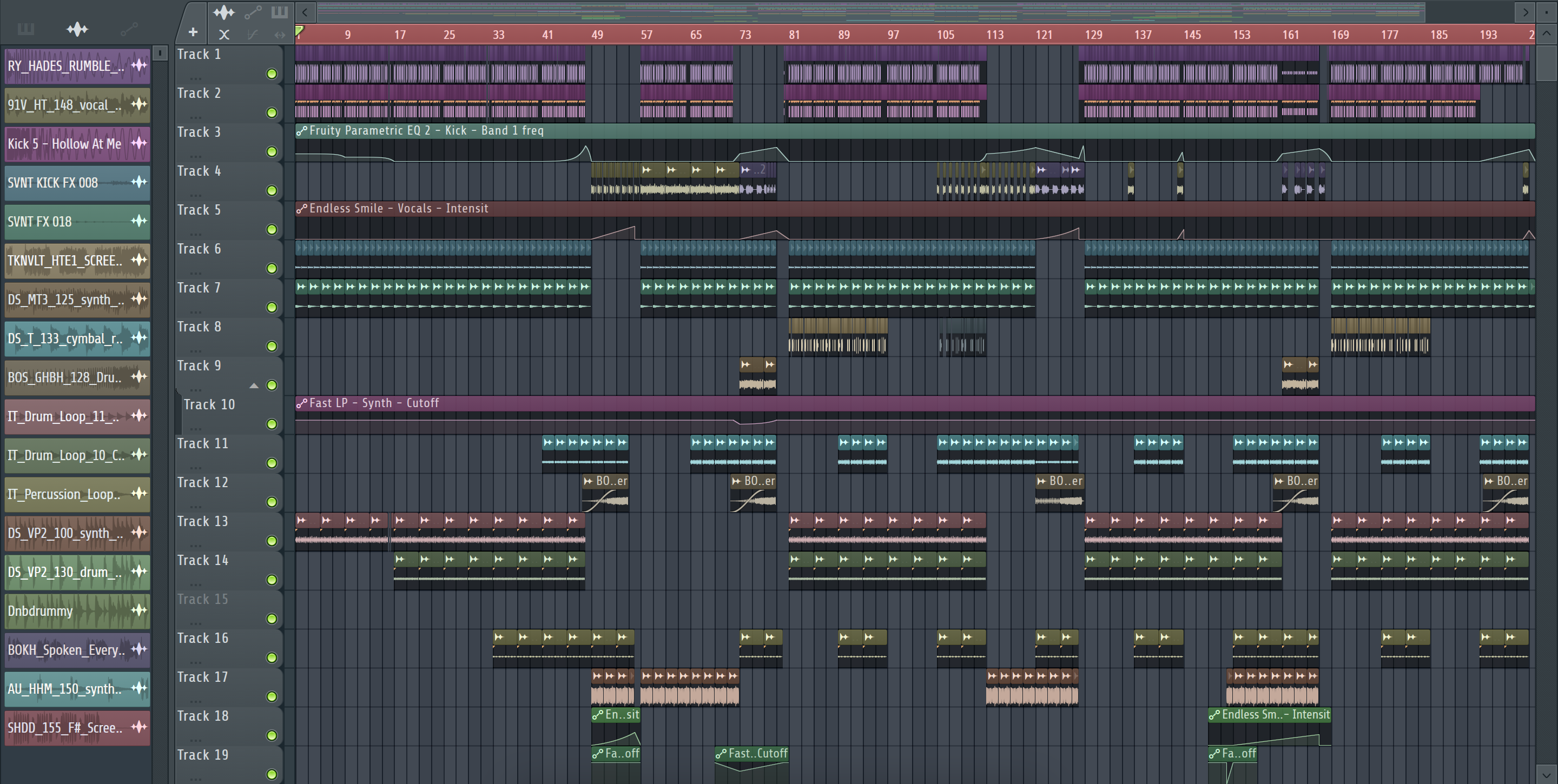1558x784 pixels.
Task: Click waveform icon on 91V_HT_148_vocal item
Action: (x=139, y=104)
